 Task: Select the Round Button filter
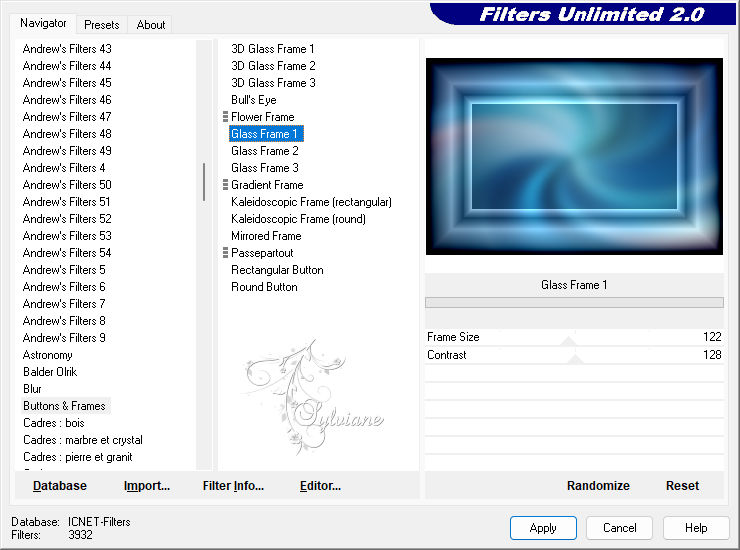pos(264,287)
